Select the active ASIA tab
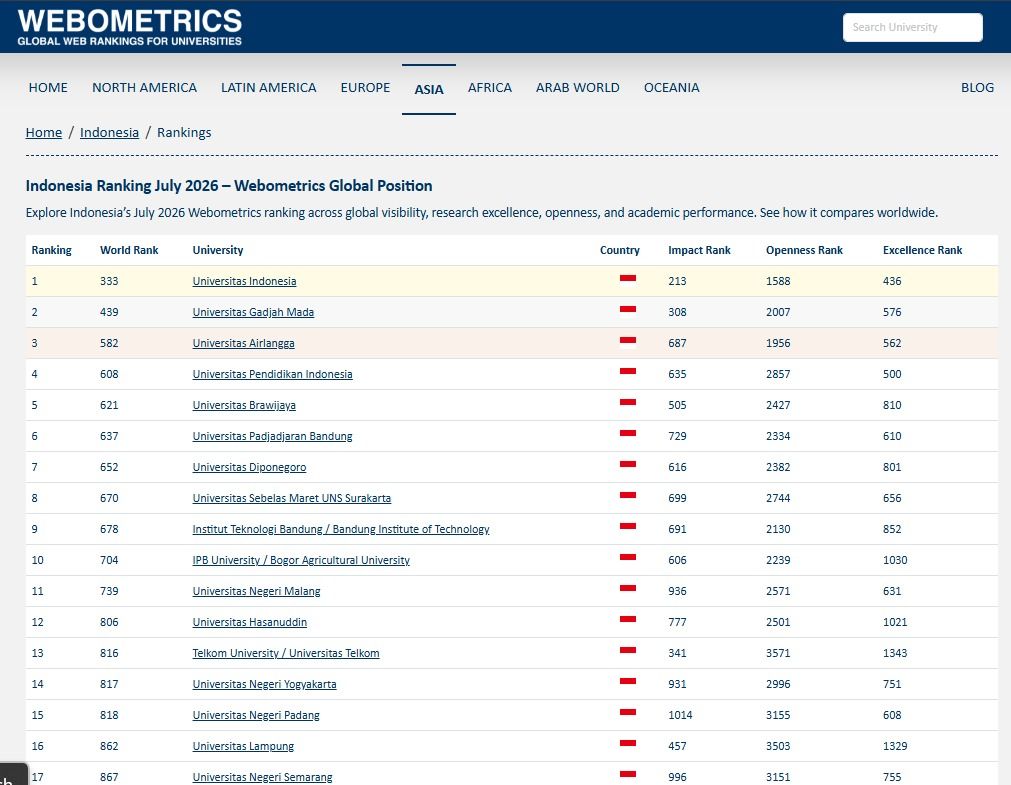1011x785 pixels. click(x=429, y=90)
